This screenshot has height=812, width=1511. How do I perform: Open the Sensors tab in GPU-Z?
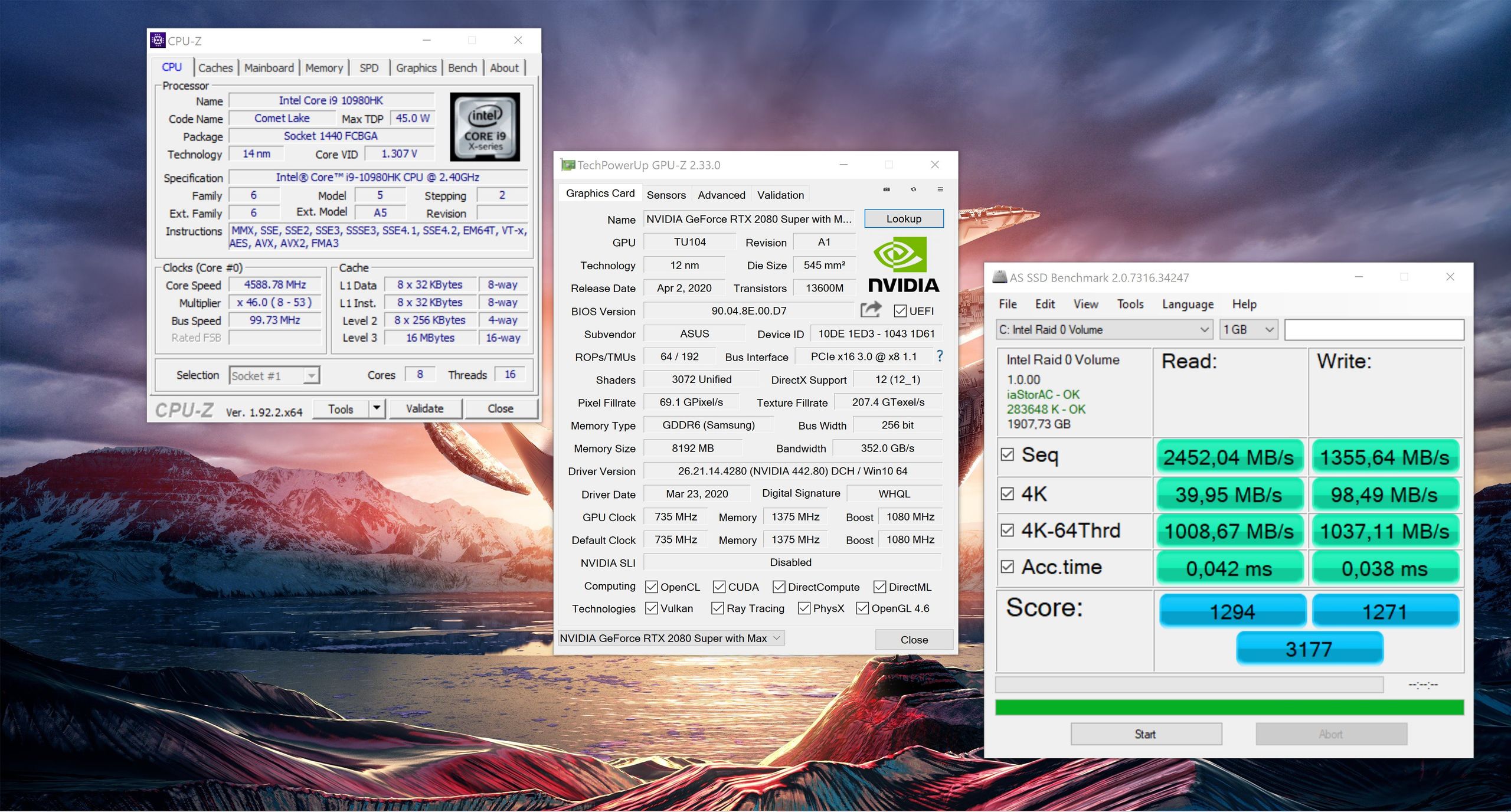pos(666,195)
